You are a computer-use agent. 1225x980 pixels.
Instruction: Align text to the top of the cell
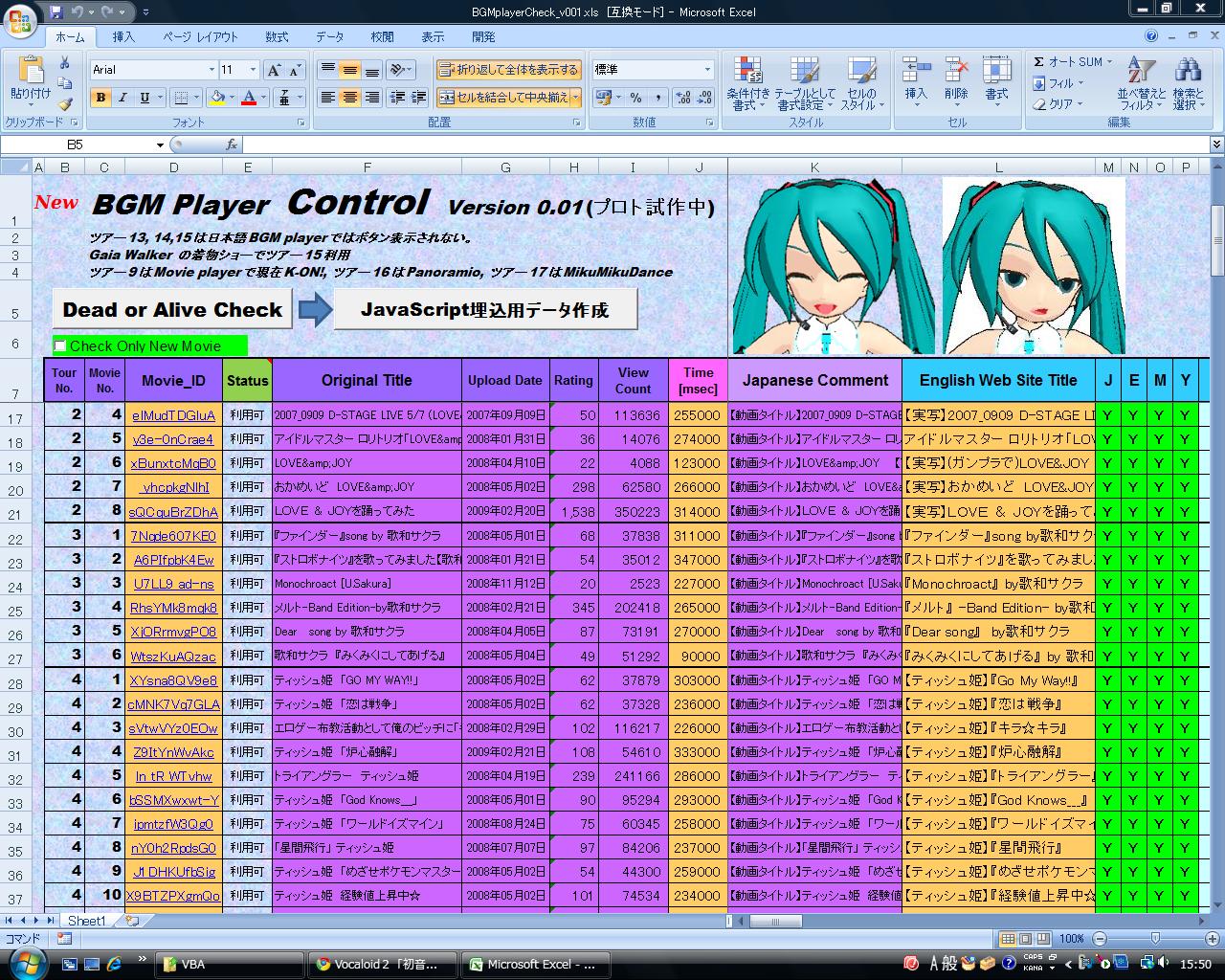327,70
